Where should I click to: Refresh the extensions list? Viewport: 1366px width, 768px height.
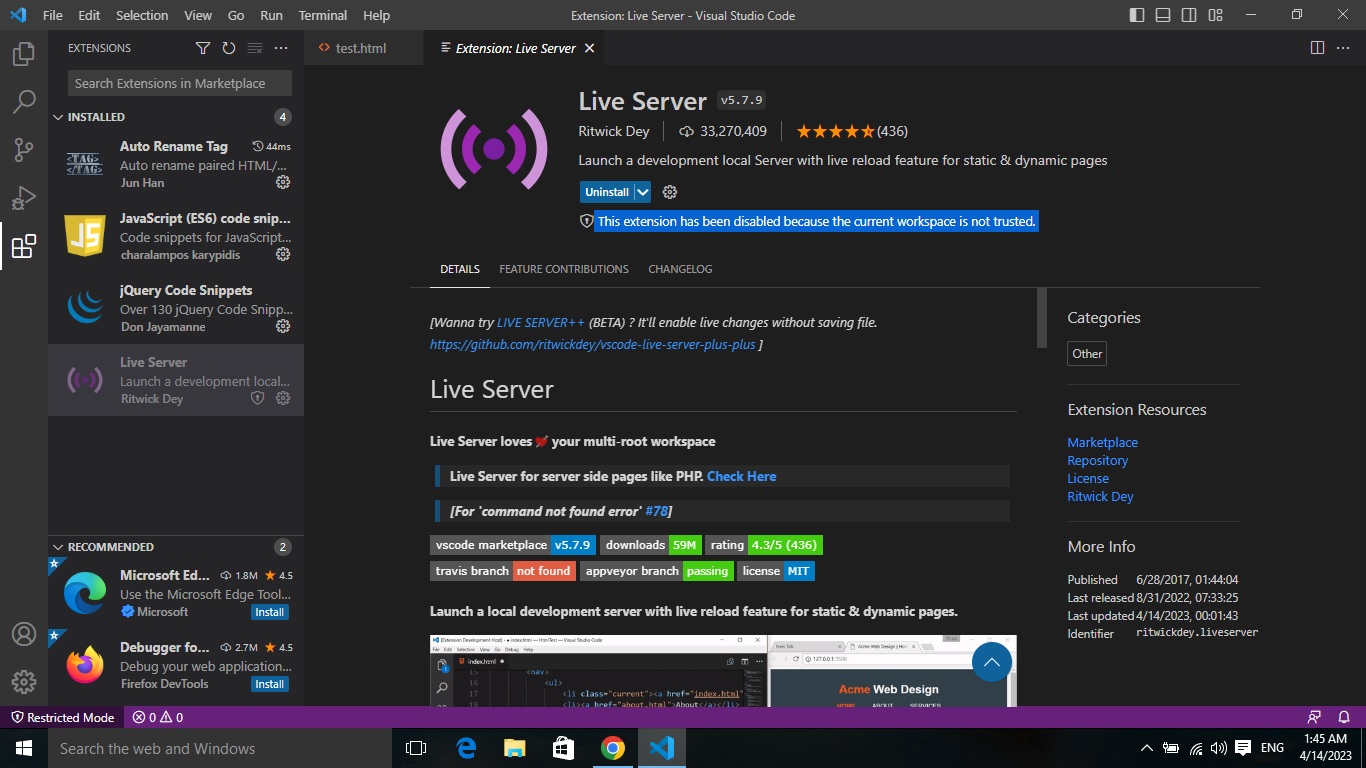(229, 48)
